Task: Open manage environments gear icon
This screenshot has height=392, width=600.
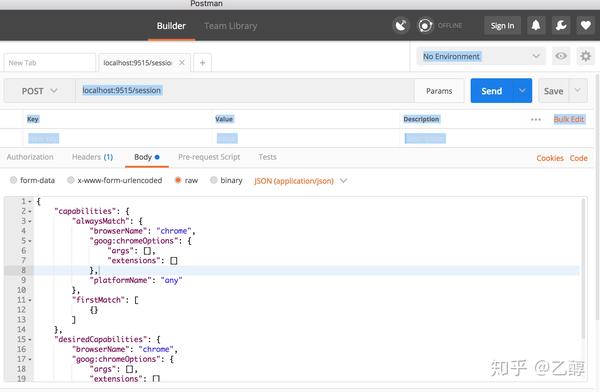Action: point(585,56)
